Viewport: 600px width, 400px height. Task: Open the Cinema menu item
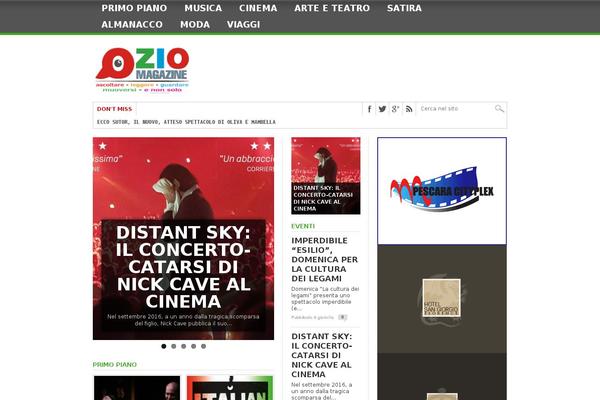258,8
